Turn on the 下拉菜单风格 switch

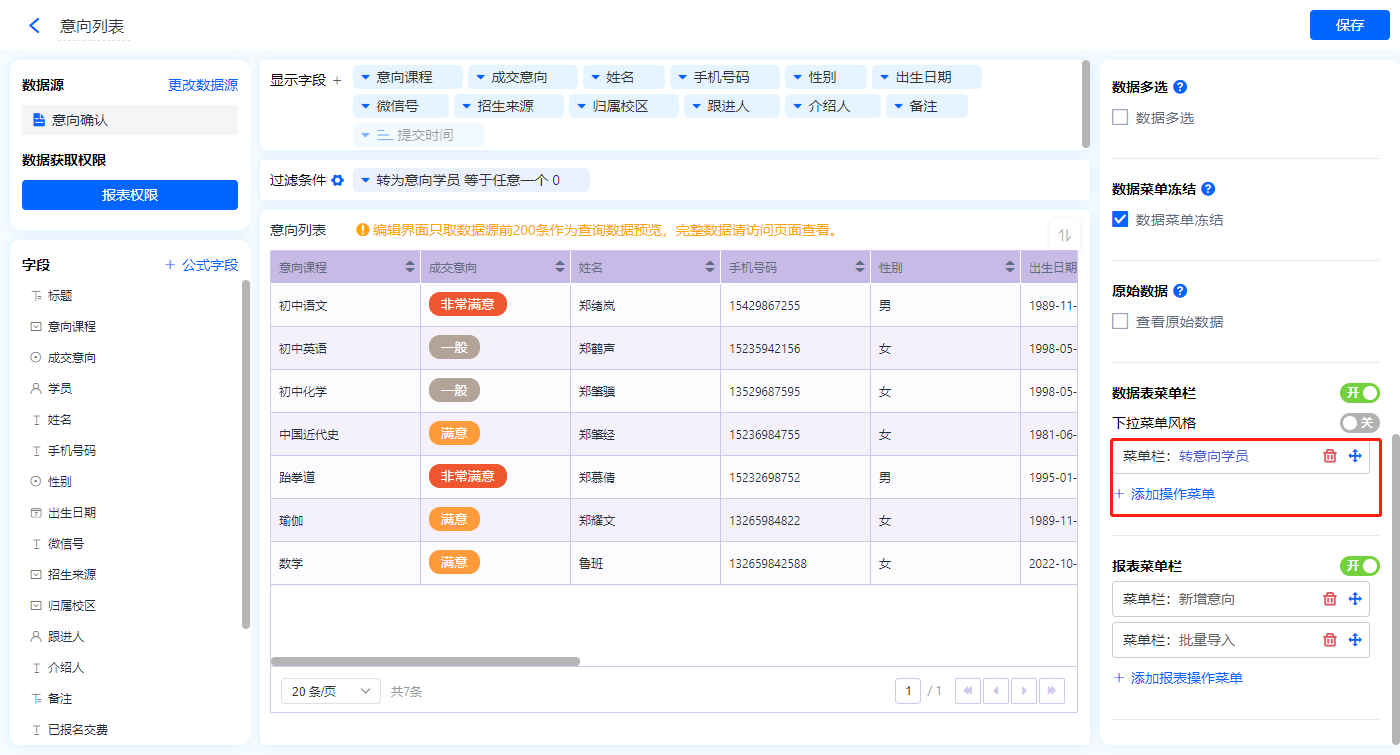point(1359,423)
